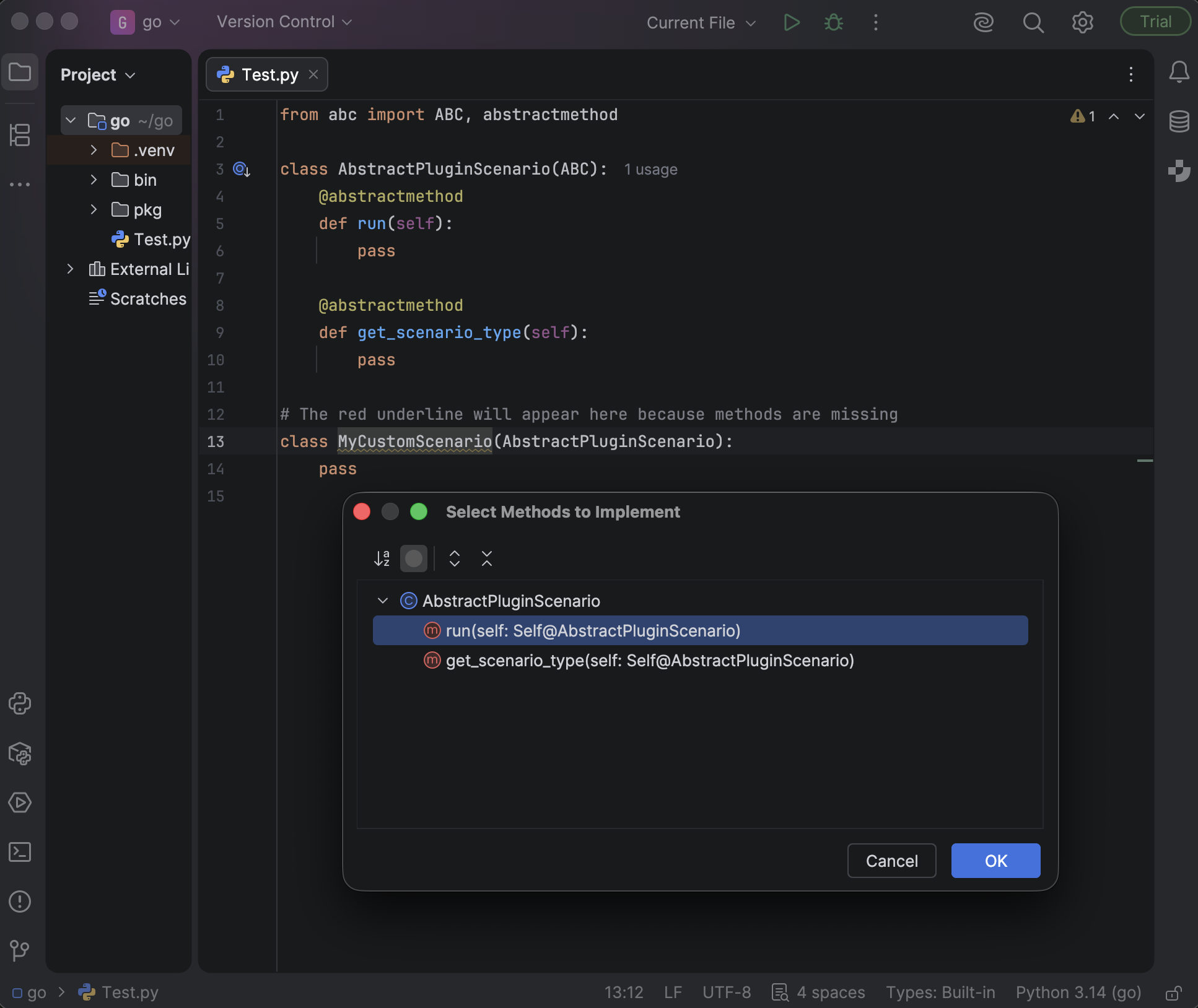This screenshot has height=1008, width=1198.
Task: Open the Python Console tool window
Action: click(20, 703)
